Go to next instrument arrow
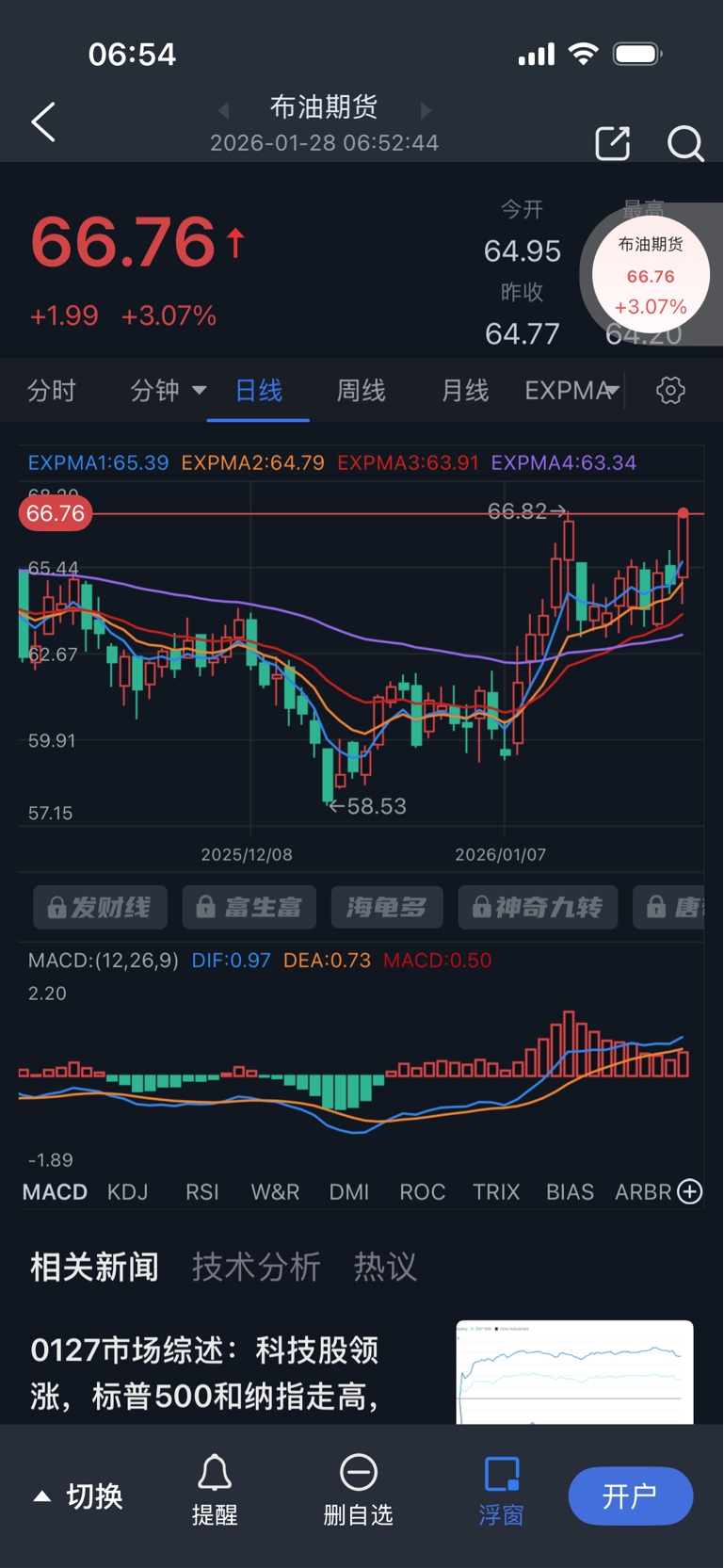Screen dimensions: 724x1568 426,110
